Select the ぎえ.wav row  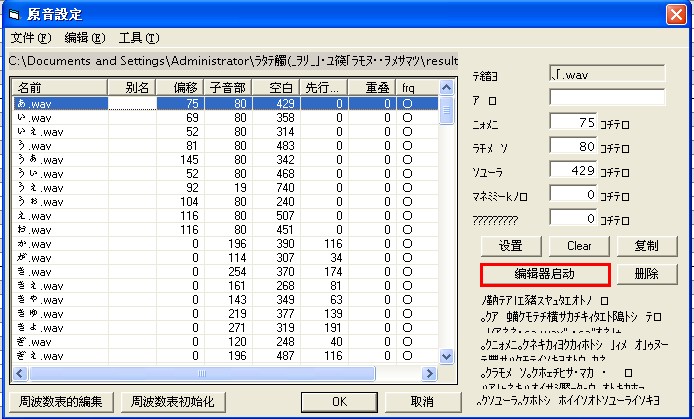225,356
